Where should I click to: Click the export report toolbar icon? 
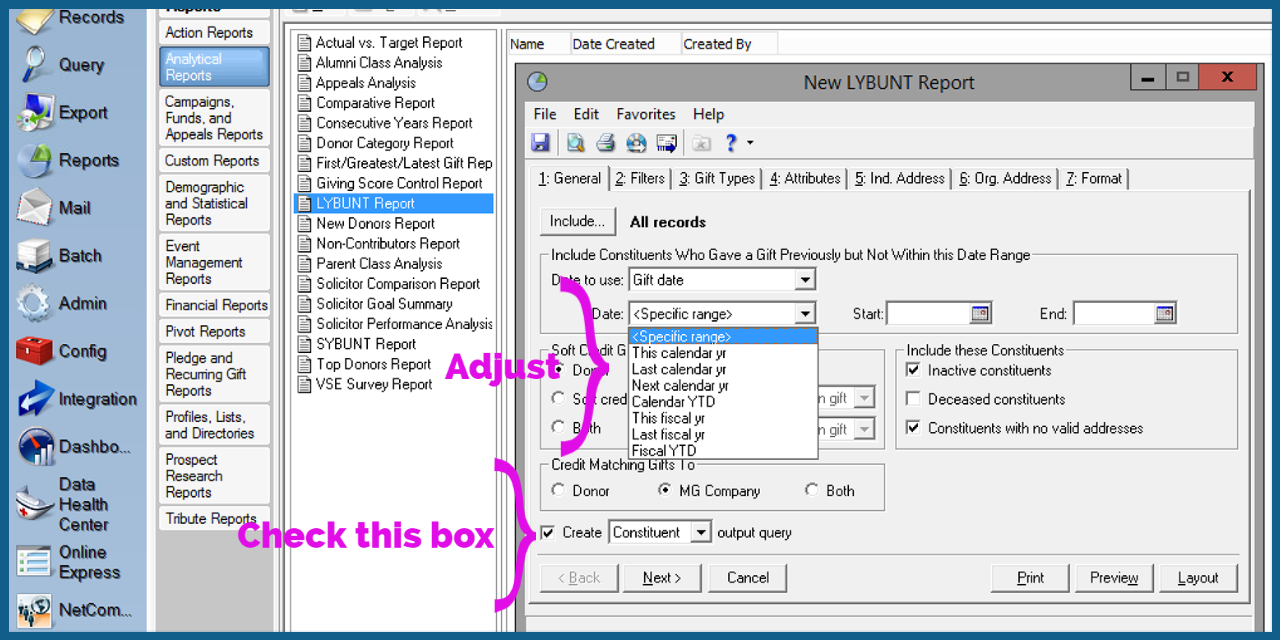[637, 143]
